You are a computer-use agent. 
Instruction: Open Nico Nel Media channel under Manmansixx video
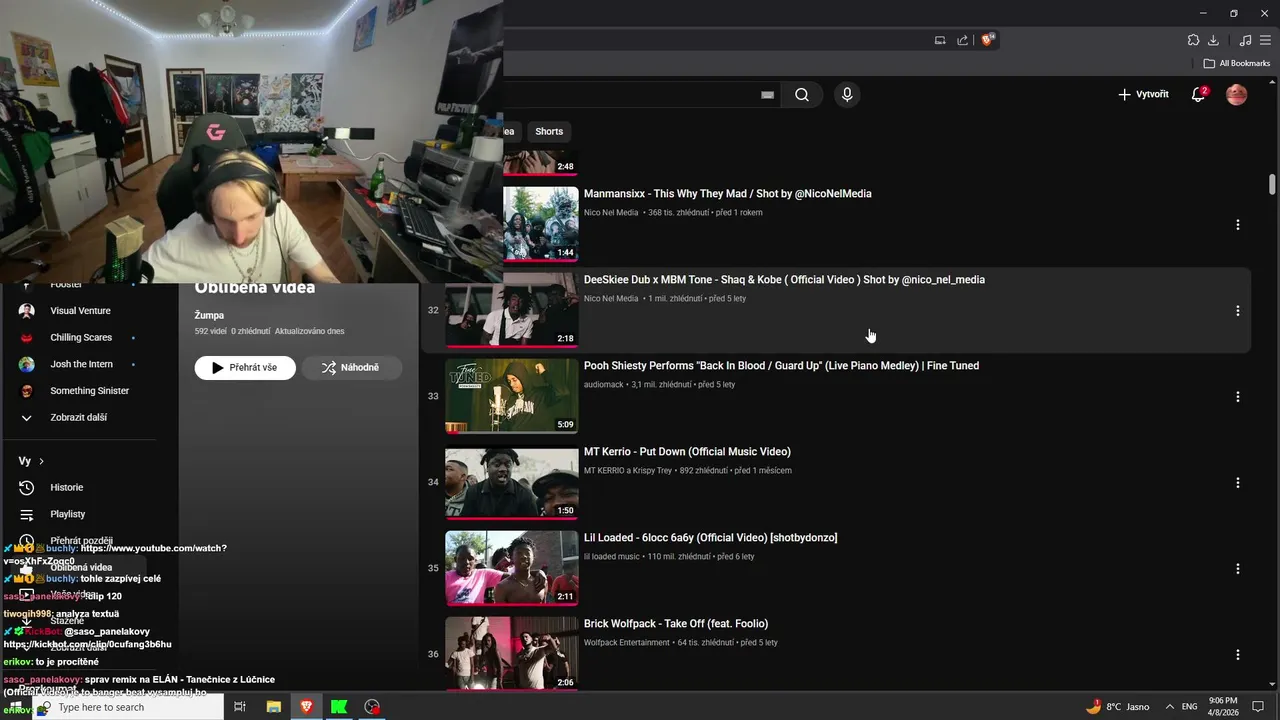point(611,212)
